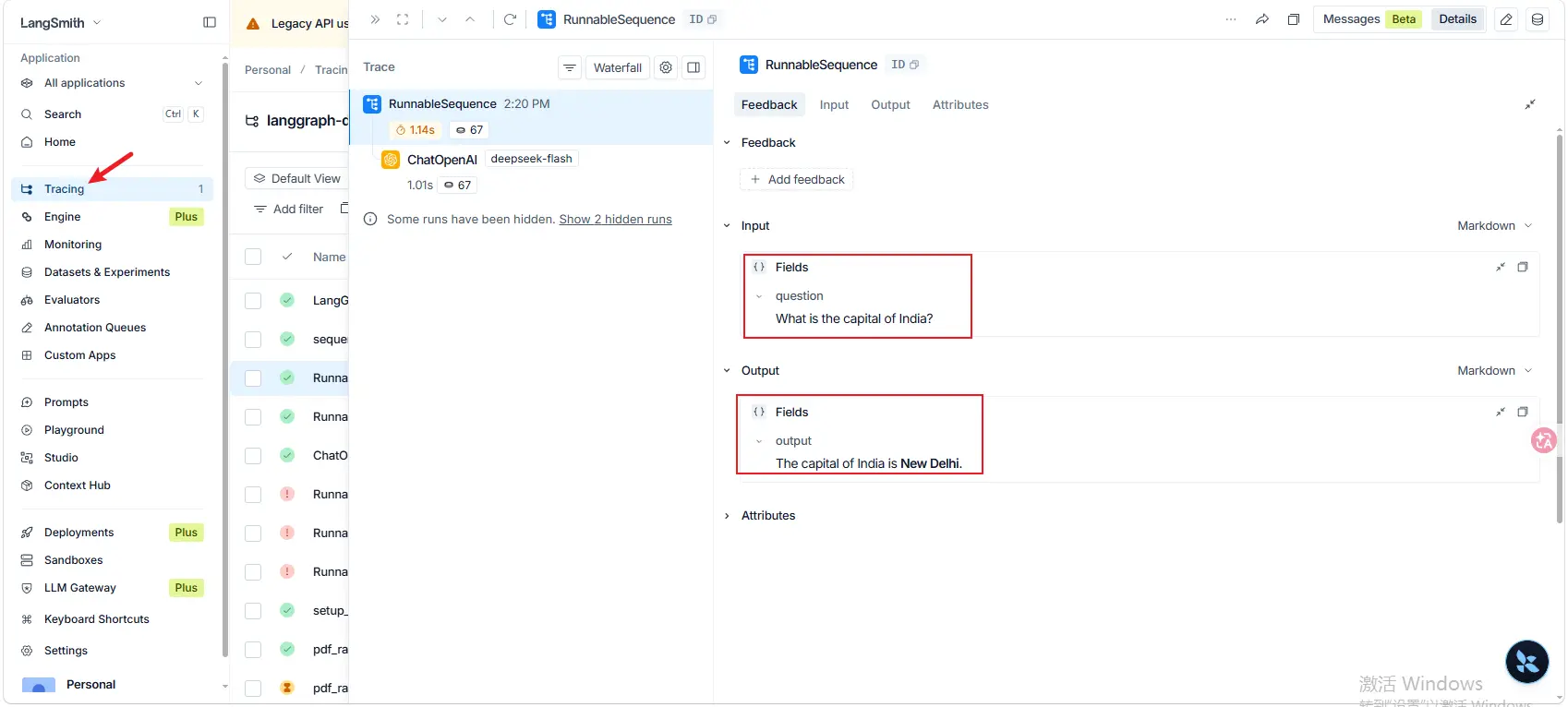The width and height of the screenshot is (1568, 707).
Task: Open Tracing in the sidebar
Action: click(112, 189)
